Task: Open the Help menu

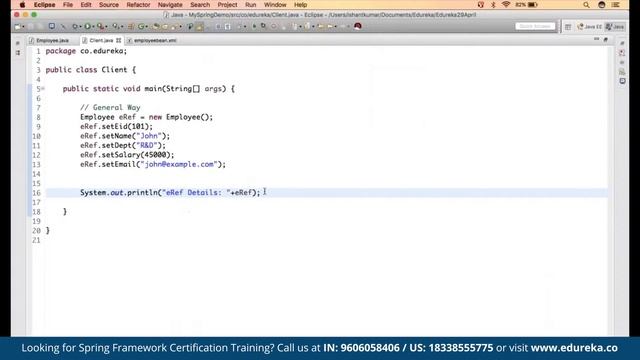Action: (x=300, y=5)
